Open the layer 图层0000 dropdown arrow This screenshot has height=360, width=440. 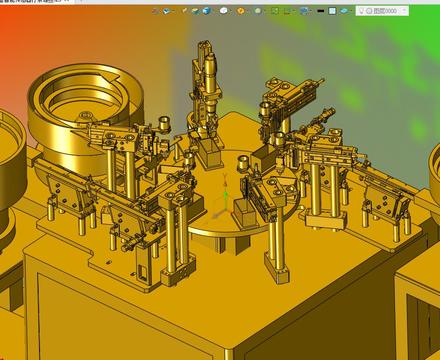(404, 11)
